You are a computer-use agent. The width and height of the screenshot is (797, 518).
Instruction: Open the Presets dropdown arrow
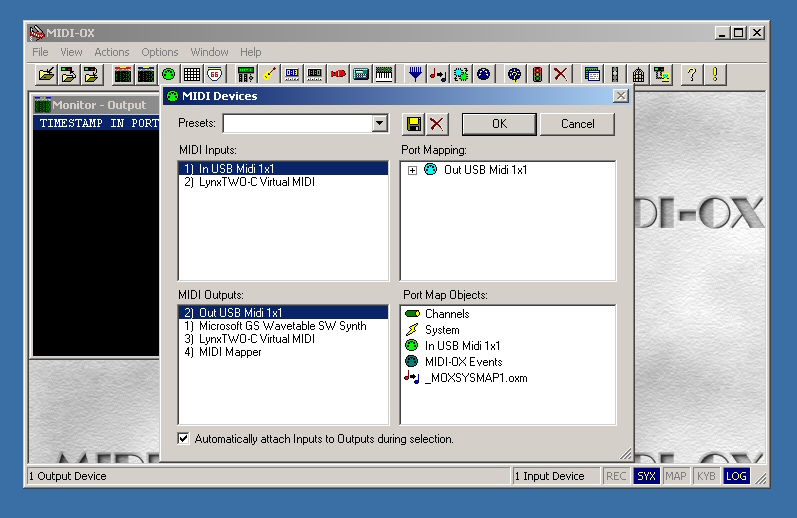pyautogui.click(x=379, y=124)
